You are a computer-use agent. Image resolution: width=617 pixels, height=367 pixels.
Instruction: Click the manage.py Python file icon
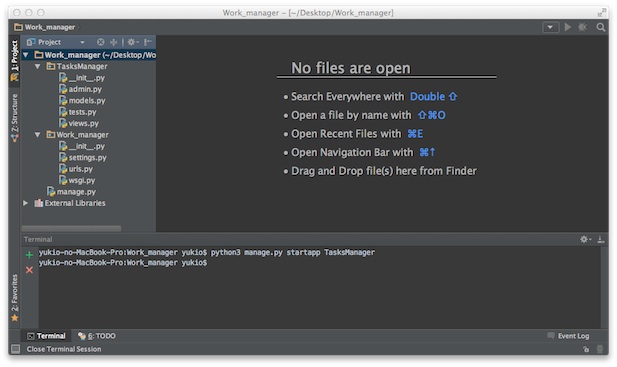51,192
